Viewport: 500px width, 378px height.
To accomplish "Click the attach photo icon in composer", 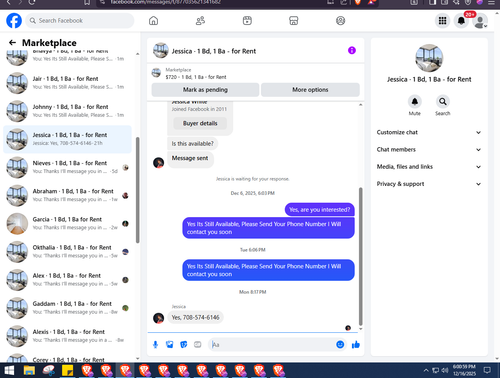I will 170,344.
